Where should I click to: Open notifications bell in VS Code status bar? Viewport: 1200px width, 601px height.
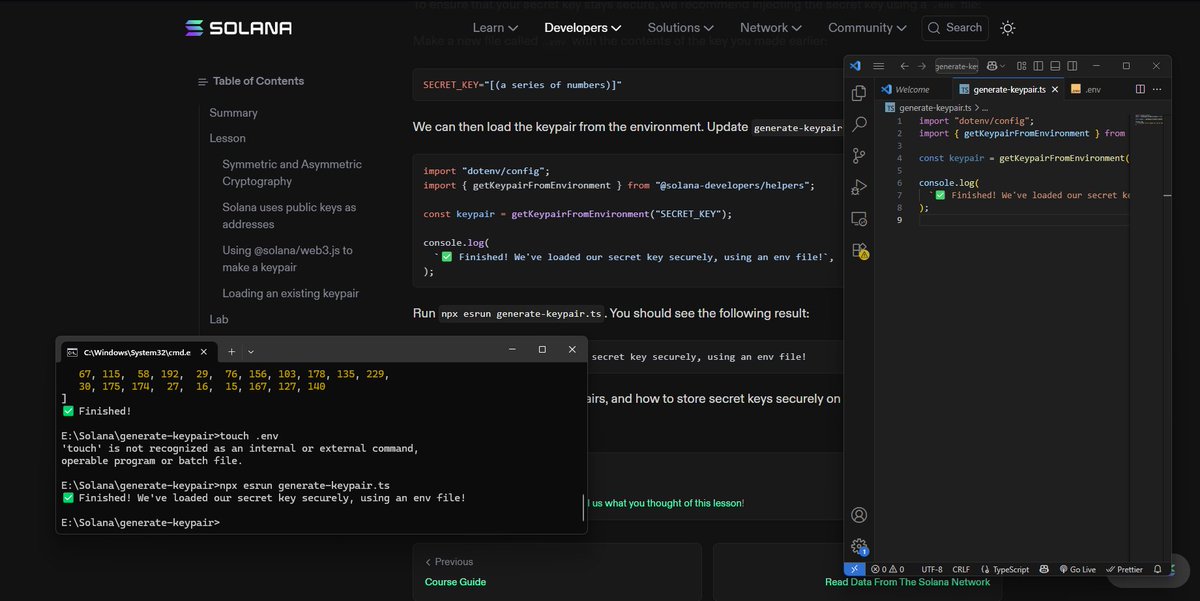coord(1157,569)
